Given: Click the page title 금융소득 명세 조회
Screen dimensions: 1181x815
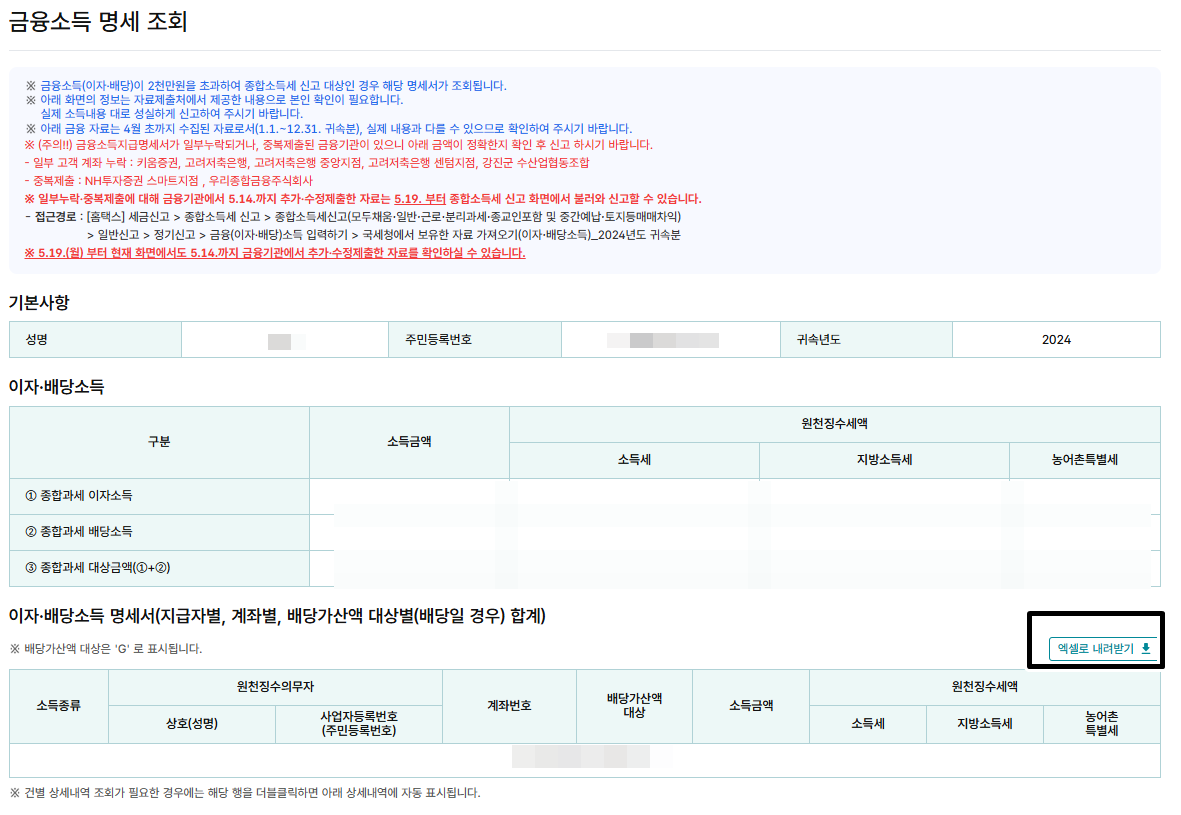Looking at the screenshot, I should 98,21.
